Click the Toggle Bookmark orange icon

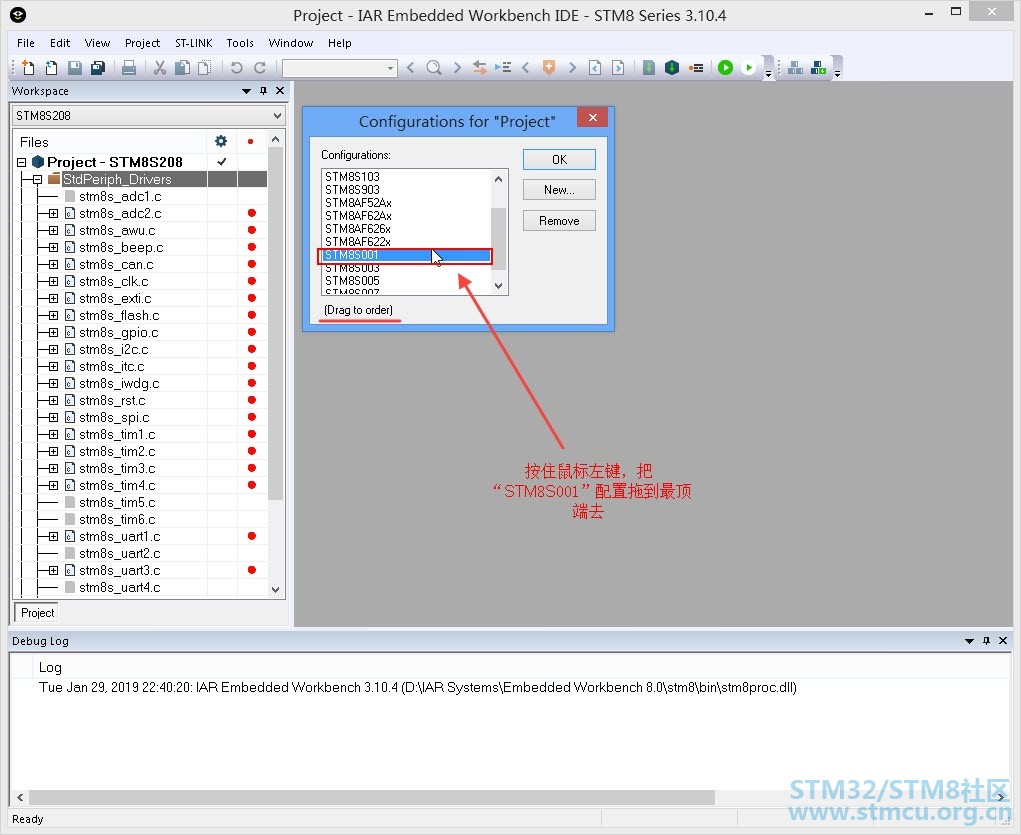pos(549,67)
